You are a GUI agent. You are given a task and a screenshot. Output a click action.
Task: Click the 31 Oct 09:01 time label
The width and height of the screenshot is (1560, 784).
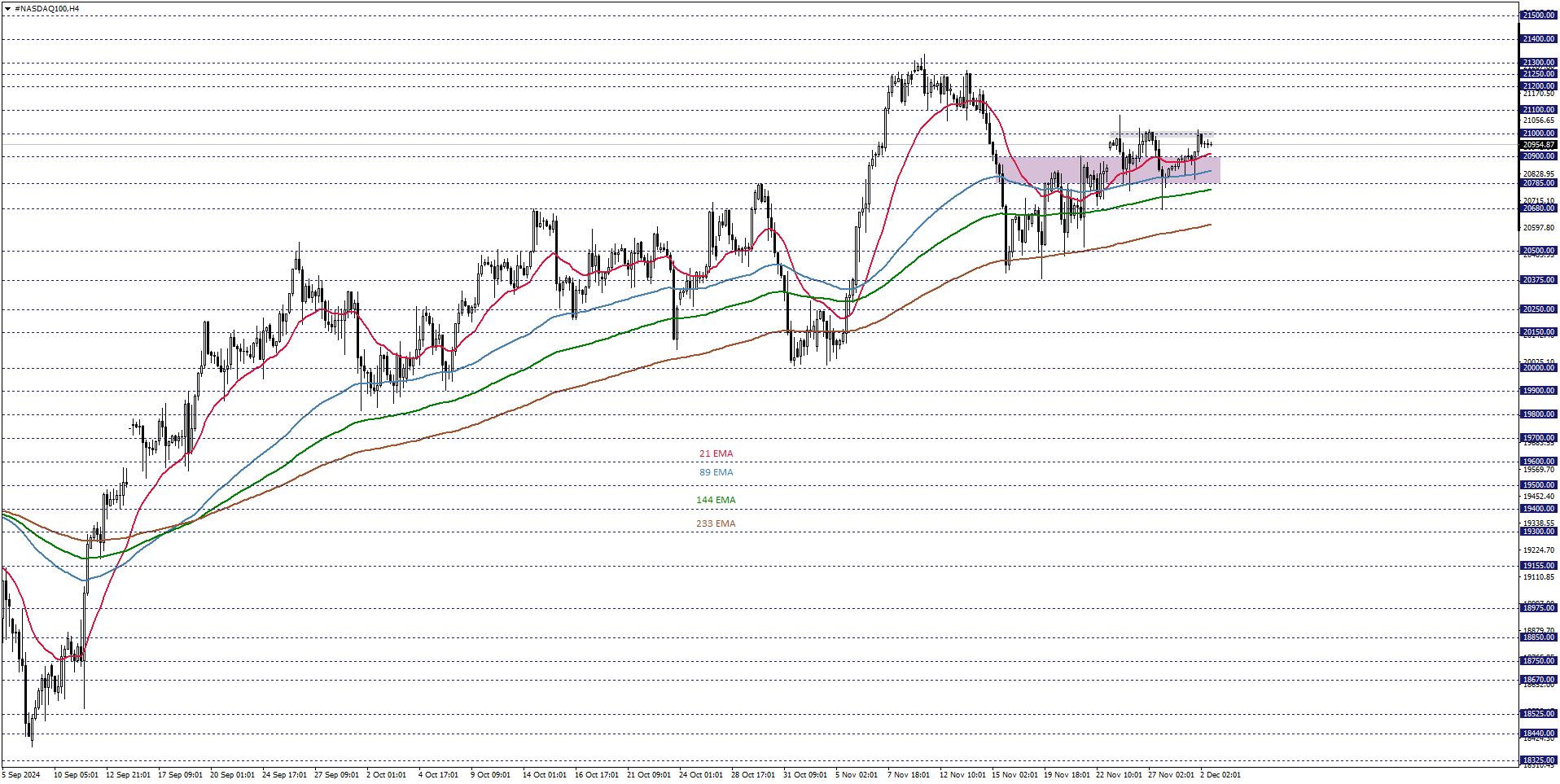805,774
